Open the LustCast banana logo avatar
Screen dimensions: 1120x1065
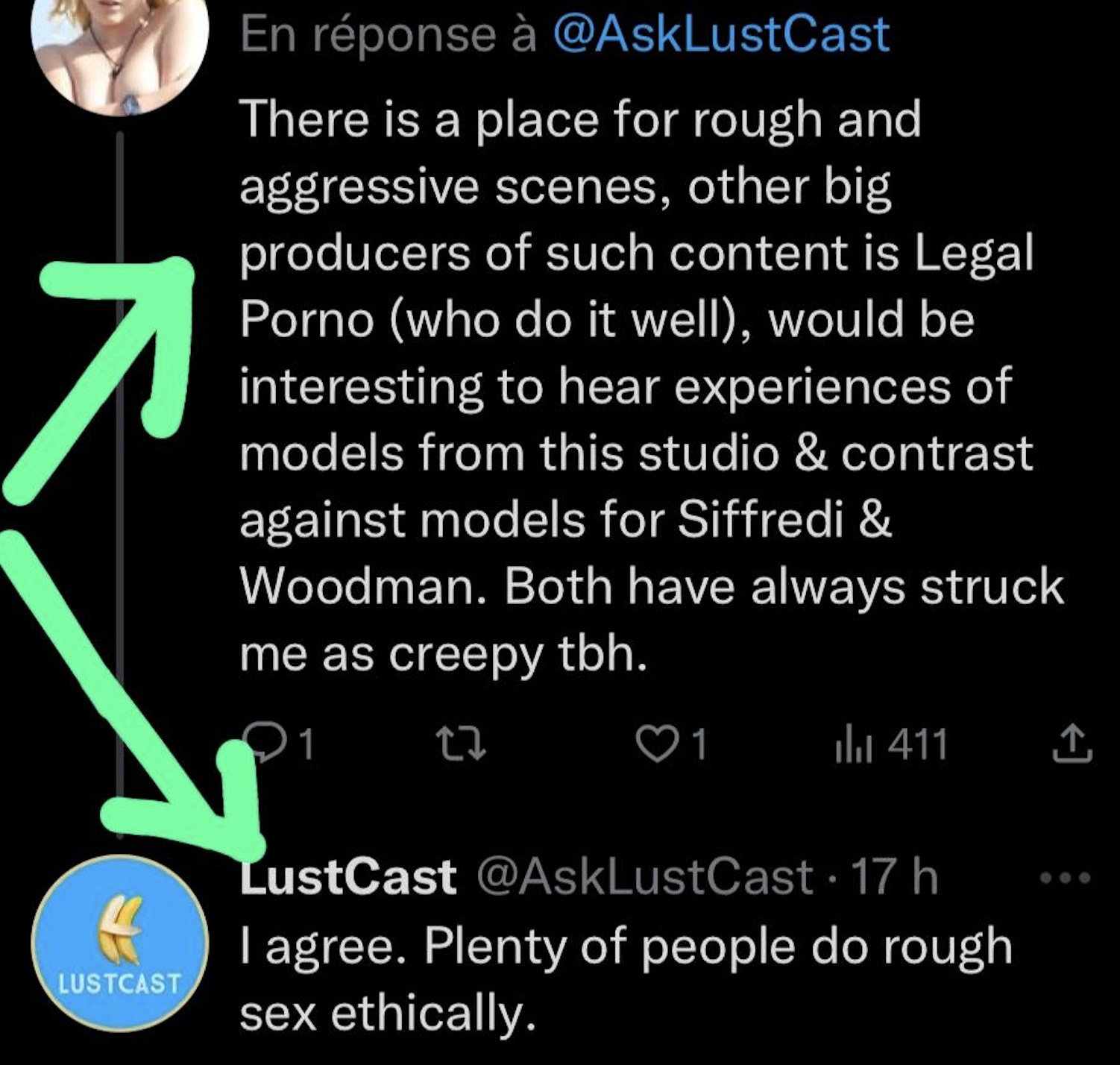pyautogui.click(x=119, y=943)
